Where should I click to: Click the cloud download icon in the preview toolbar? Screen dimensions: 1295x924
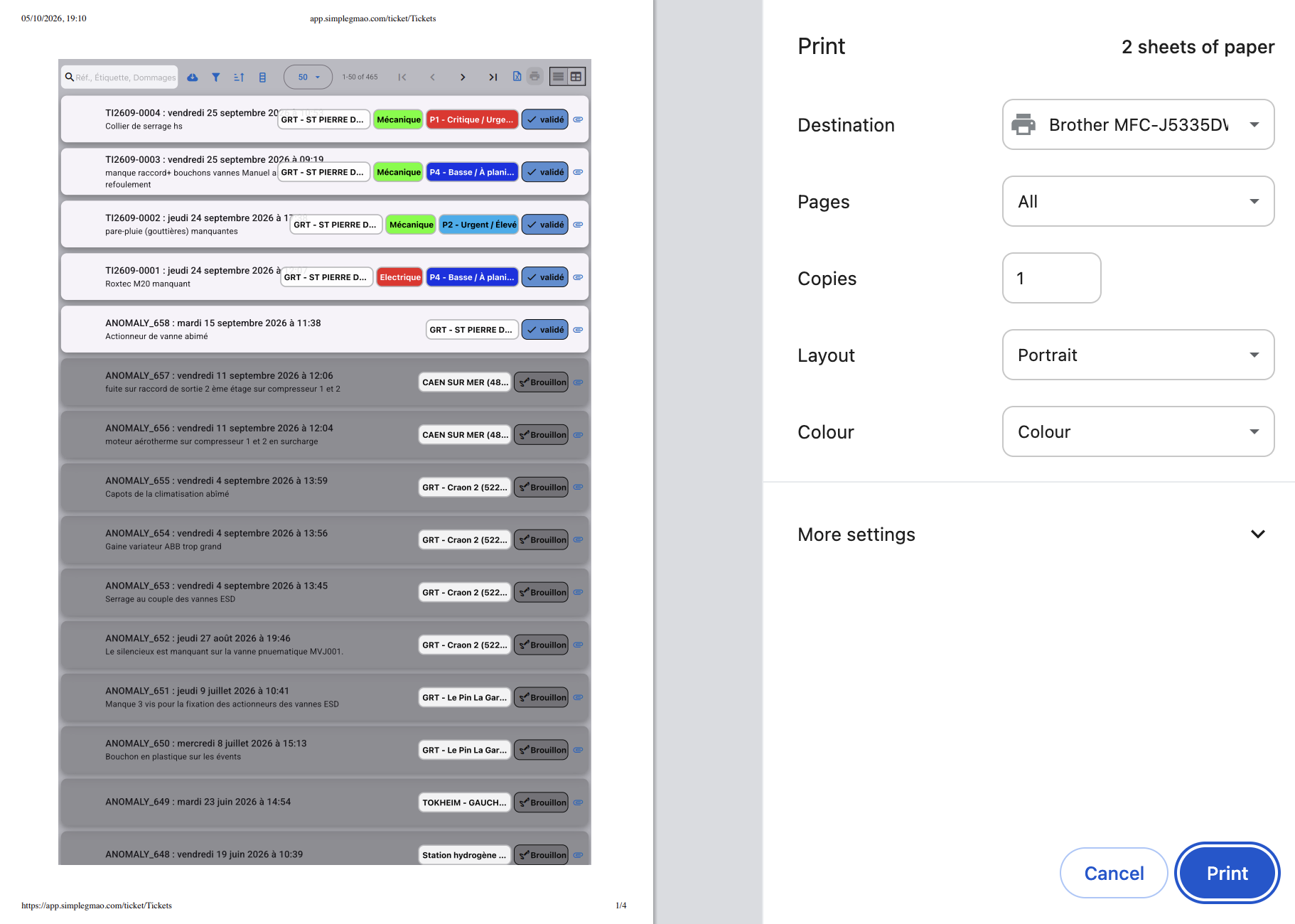tap(193, 77)
